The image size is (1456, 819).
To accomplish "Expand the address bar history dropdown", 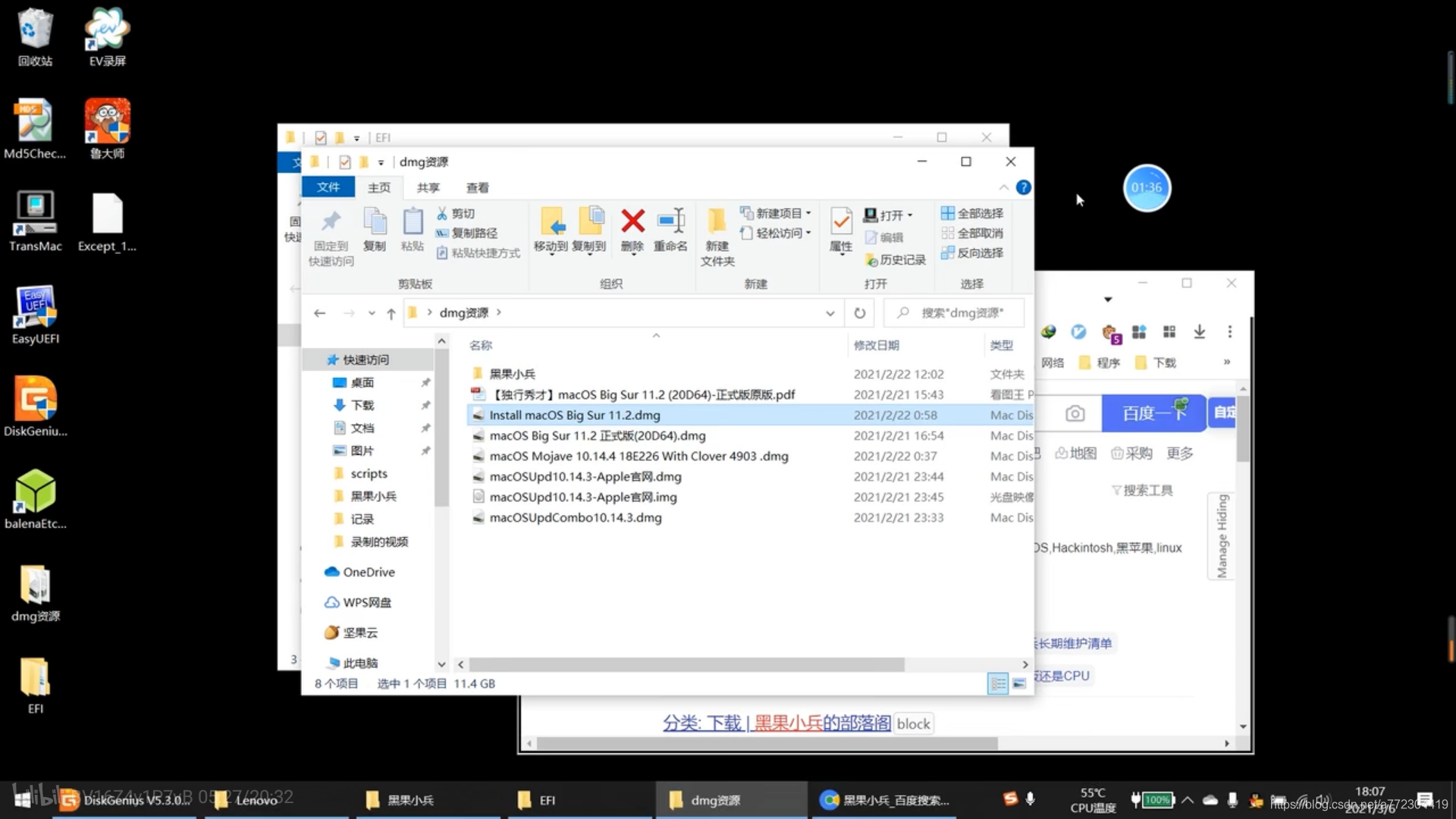I will tap(830, 313).
